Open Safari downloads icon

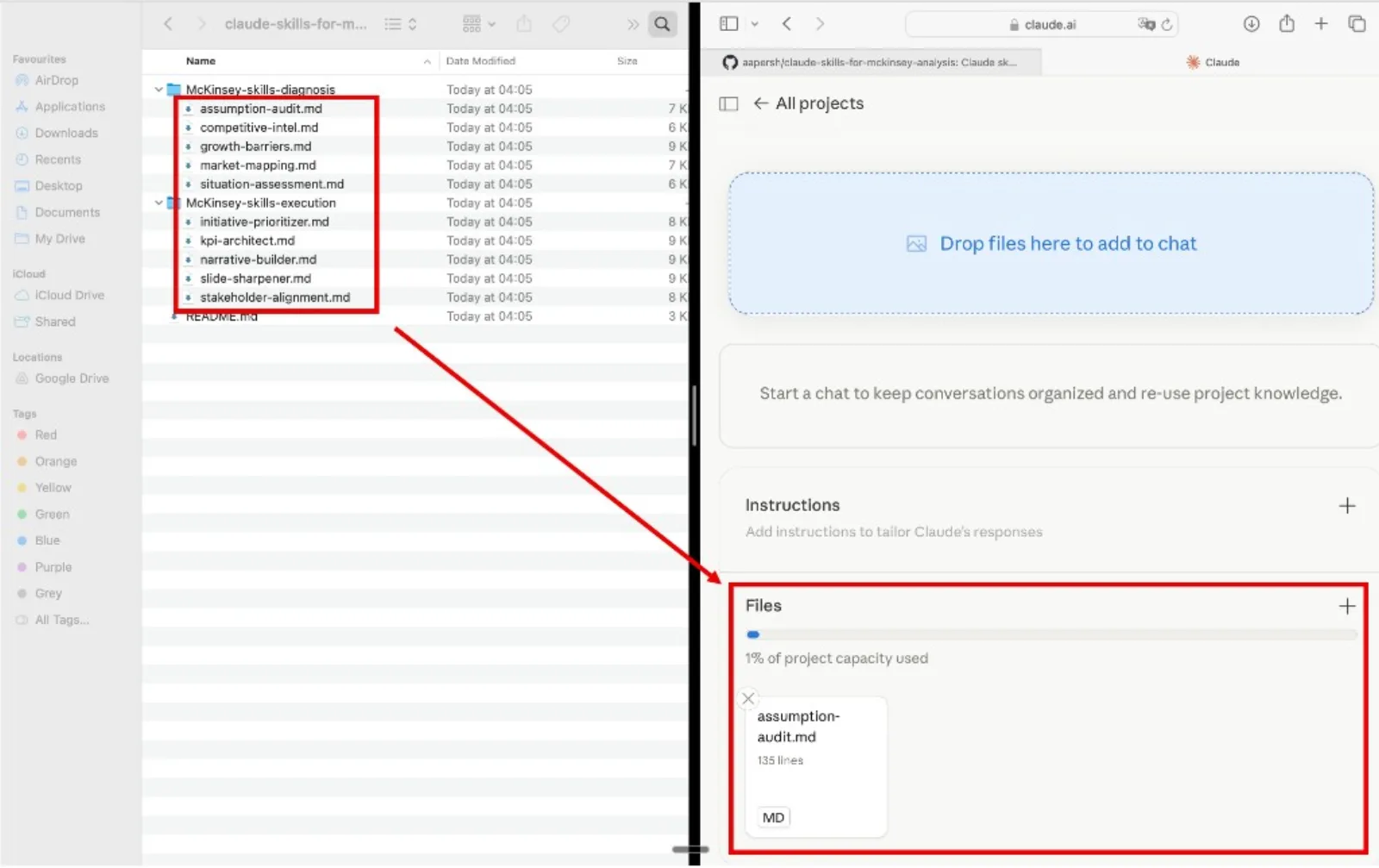click(x=1251, y=24)
